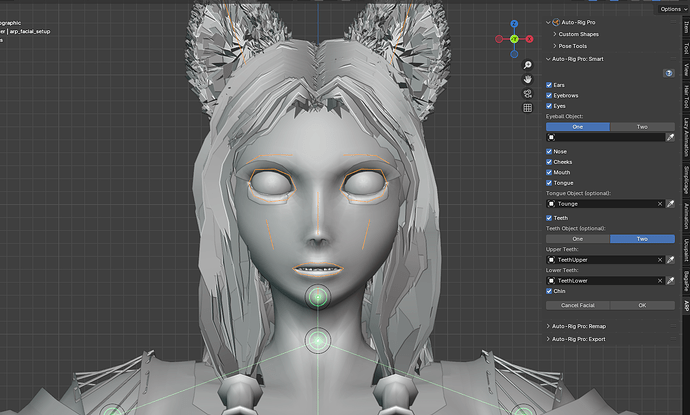Expand the Auto-Rig Pro: Remap panel

tap(548, 326)
